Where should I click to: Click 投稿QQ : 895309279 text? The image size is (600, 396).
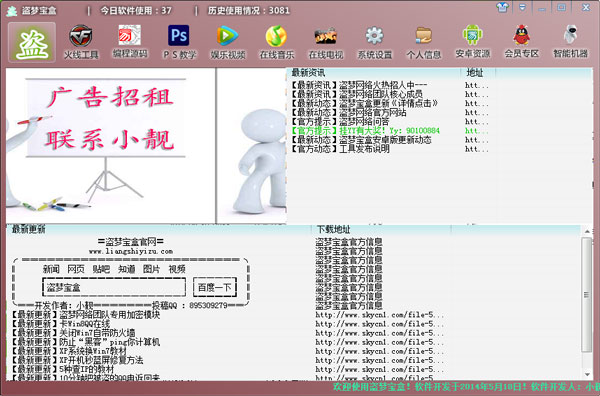[190, 305]
